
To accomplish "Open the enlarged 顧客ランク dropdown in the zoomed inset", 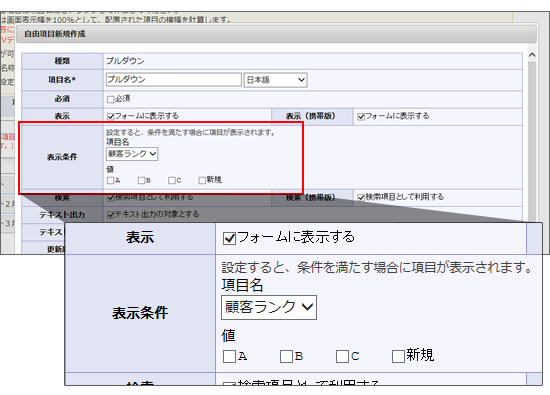I will 269,307.
